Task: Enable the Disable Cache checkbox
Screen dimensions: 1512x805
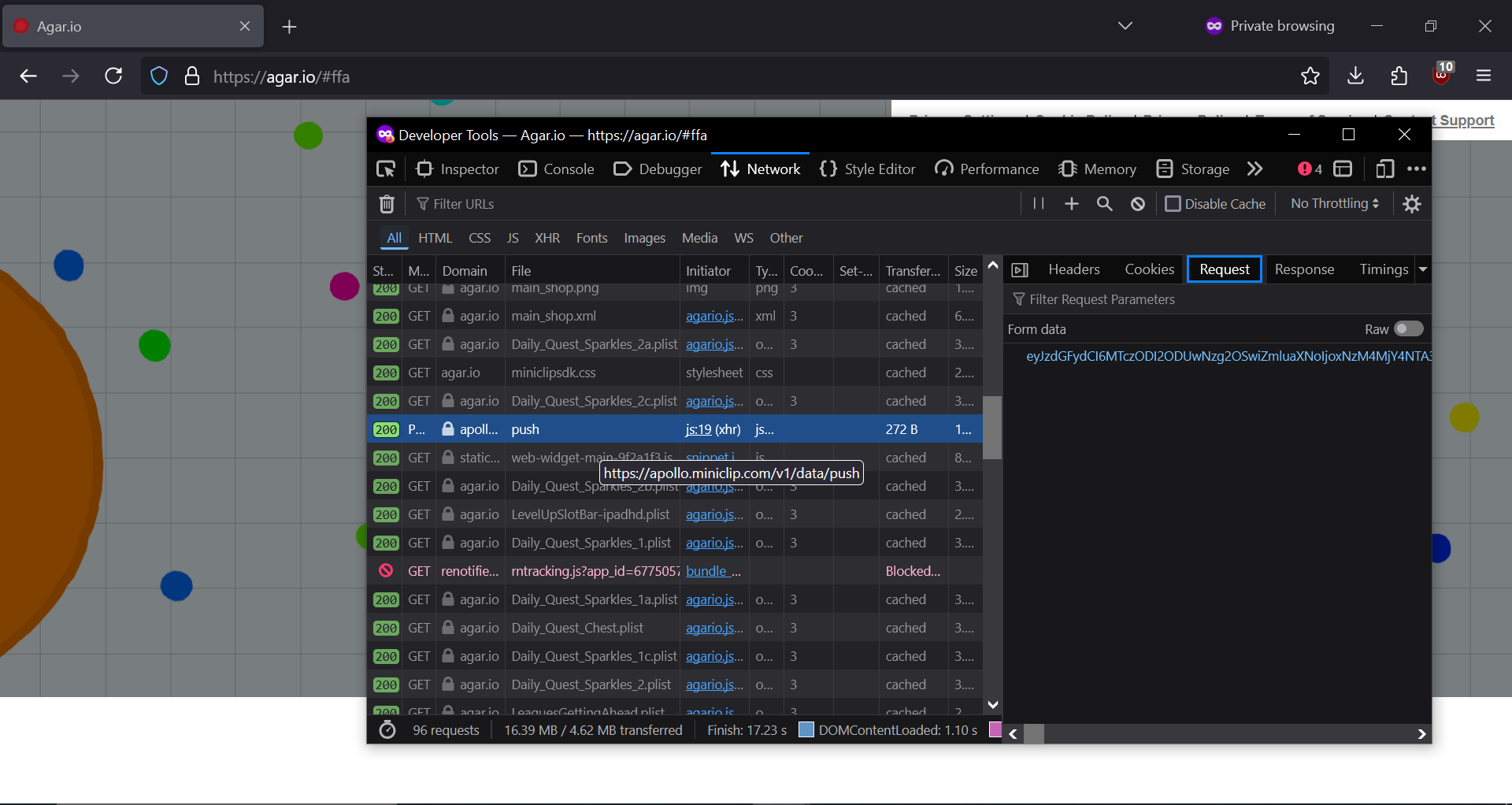Action: coord(1173,204)
